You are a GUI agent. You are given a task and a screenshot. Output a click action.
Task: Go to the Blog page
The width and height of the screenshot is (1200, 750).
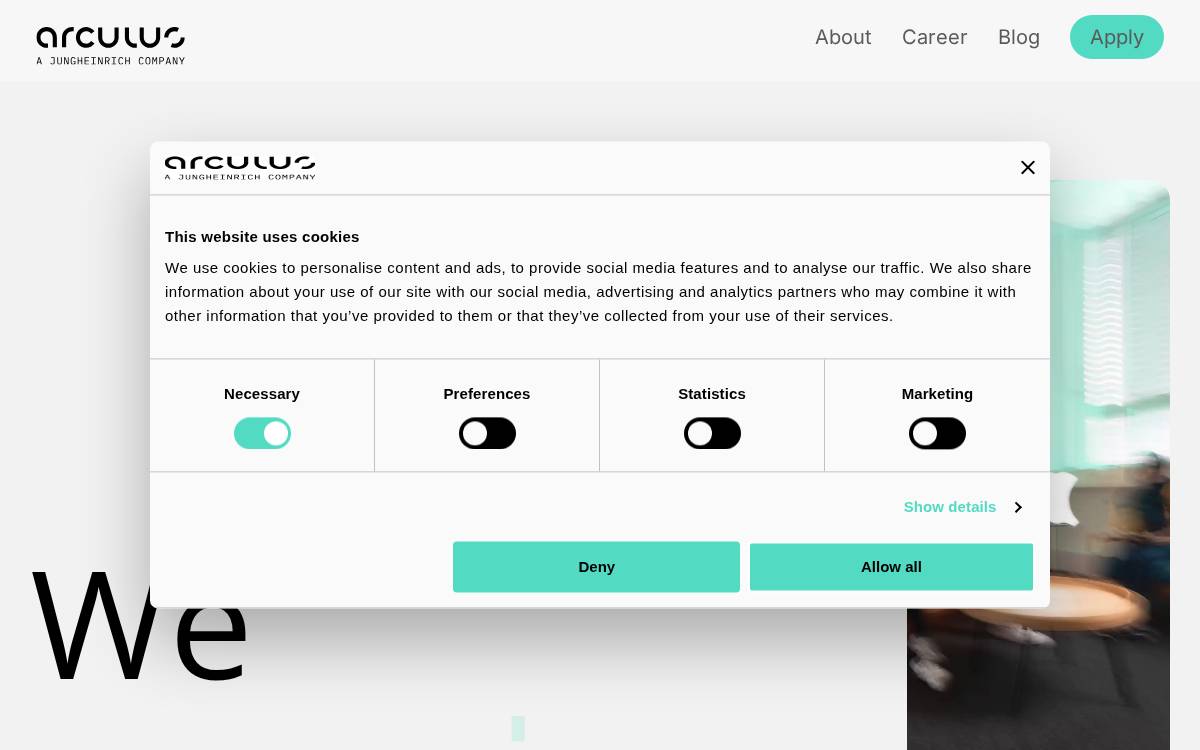click(x=1019, y=37)
